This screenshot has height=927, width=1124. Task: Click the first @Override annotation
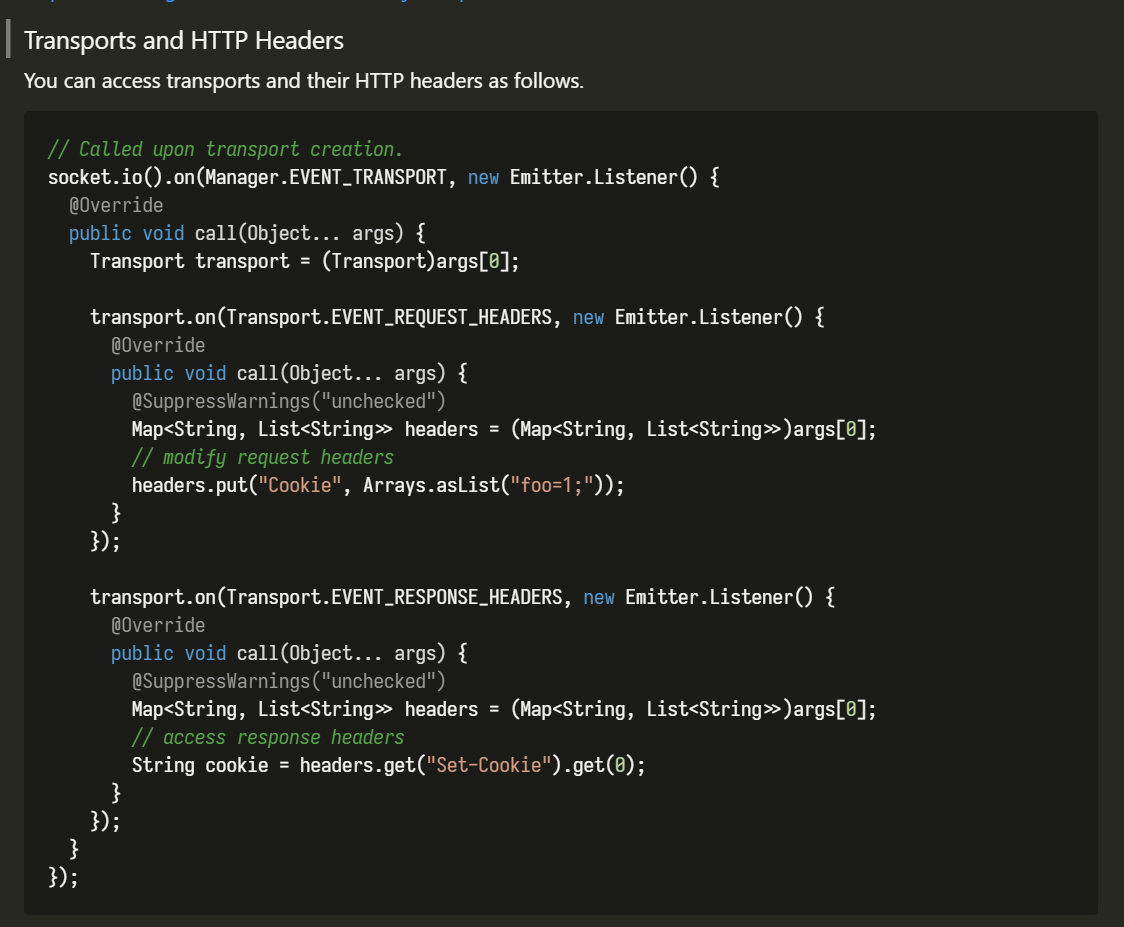116,205
